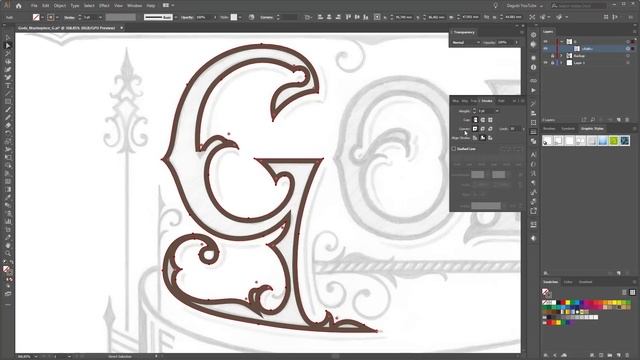Increase Stroke panel weight with stepper
640x360 pixels.
(474, 109)
